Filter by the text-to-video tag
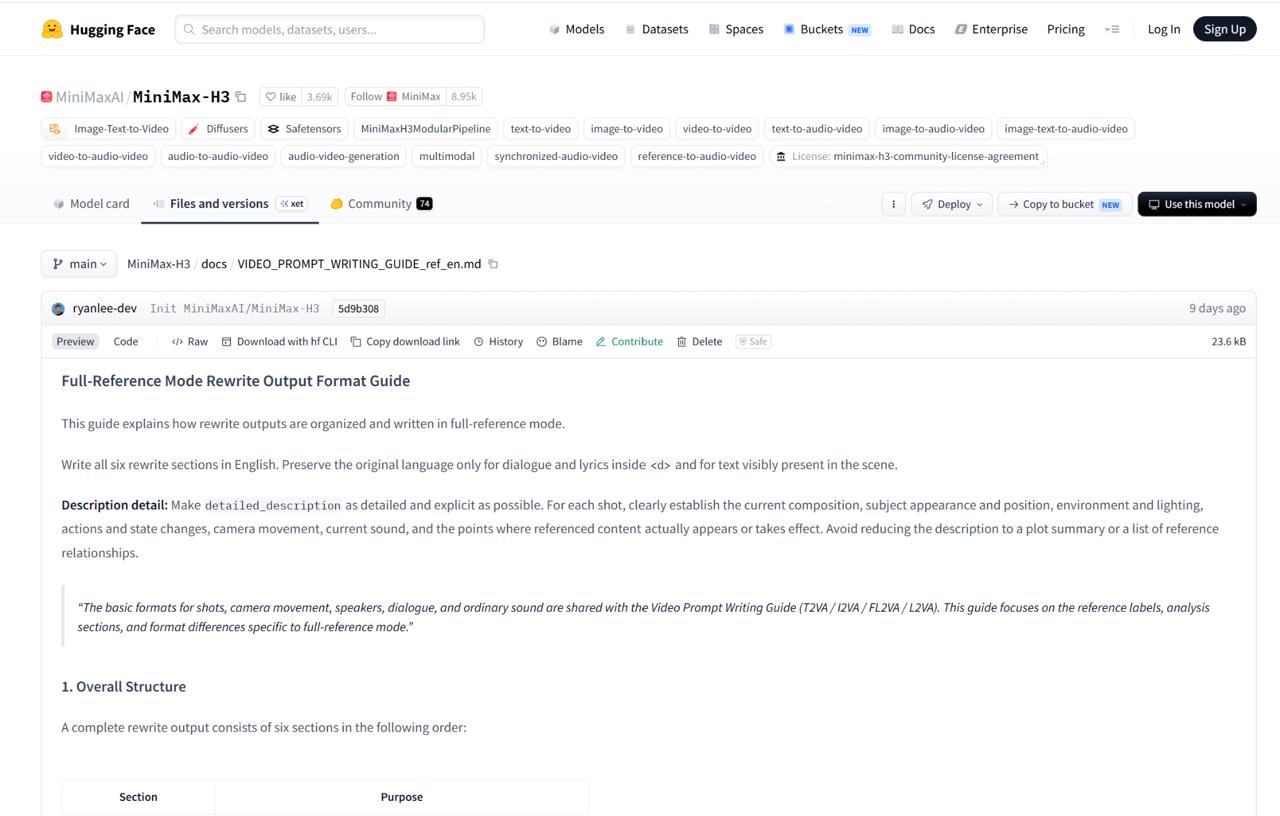This screenshot has height=816, width=1280. pyautogui.click(x=541, y=129)
